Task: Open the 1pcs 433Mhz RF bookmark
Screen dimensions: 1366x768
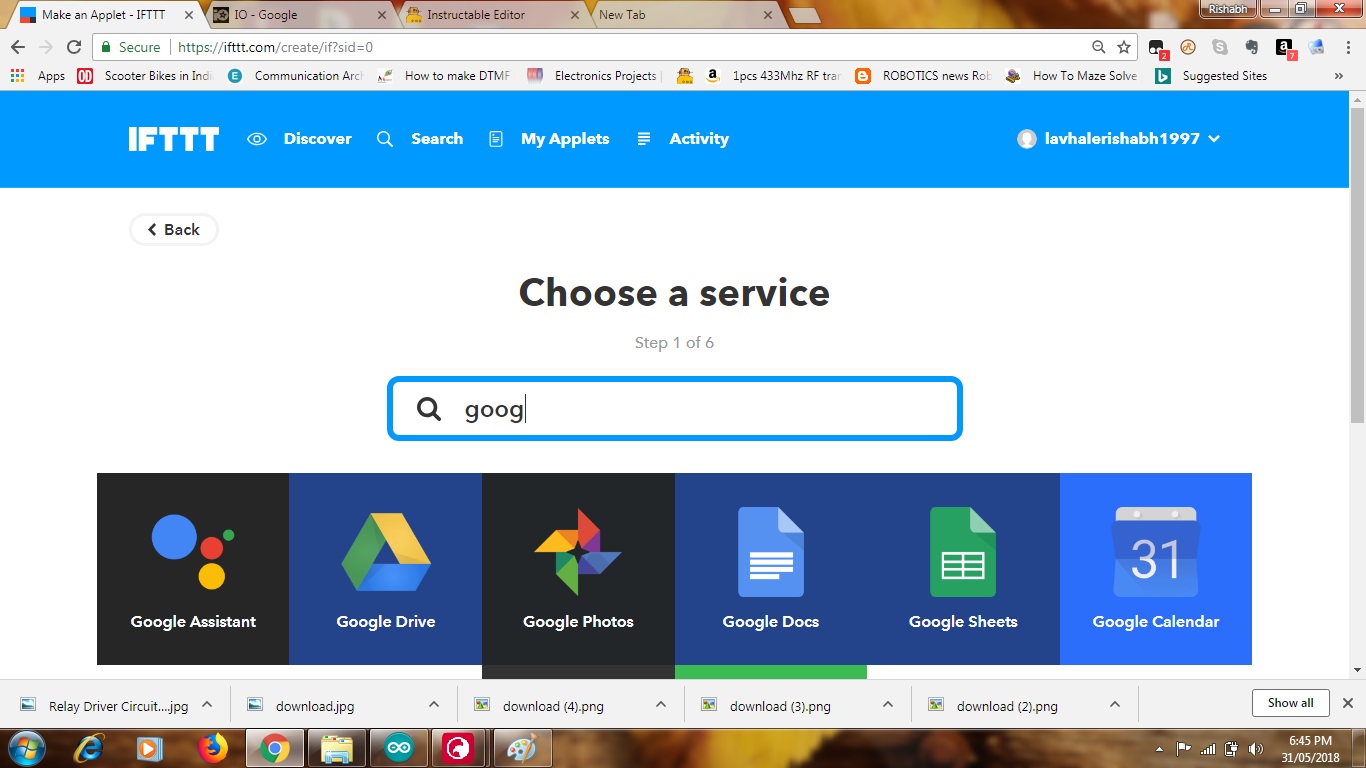Action: [773, 76]
